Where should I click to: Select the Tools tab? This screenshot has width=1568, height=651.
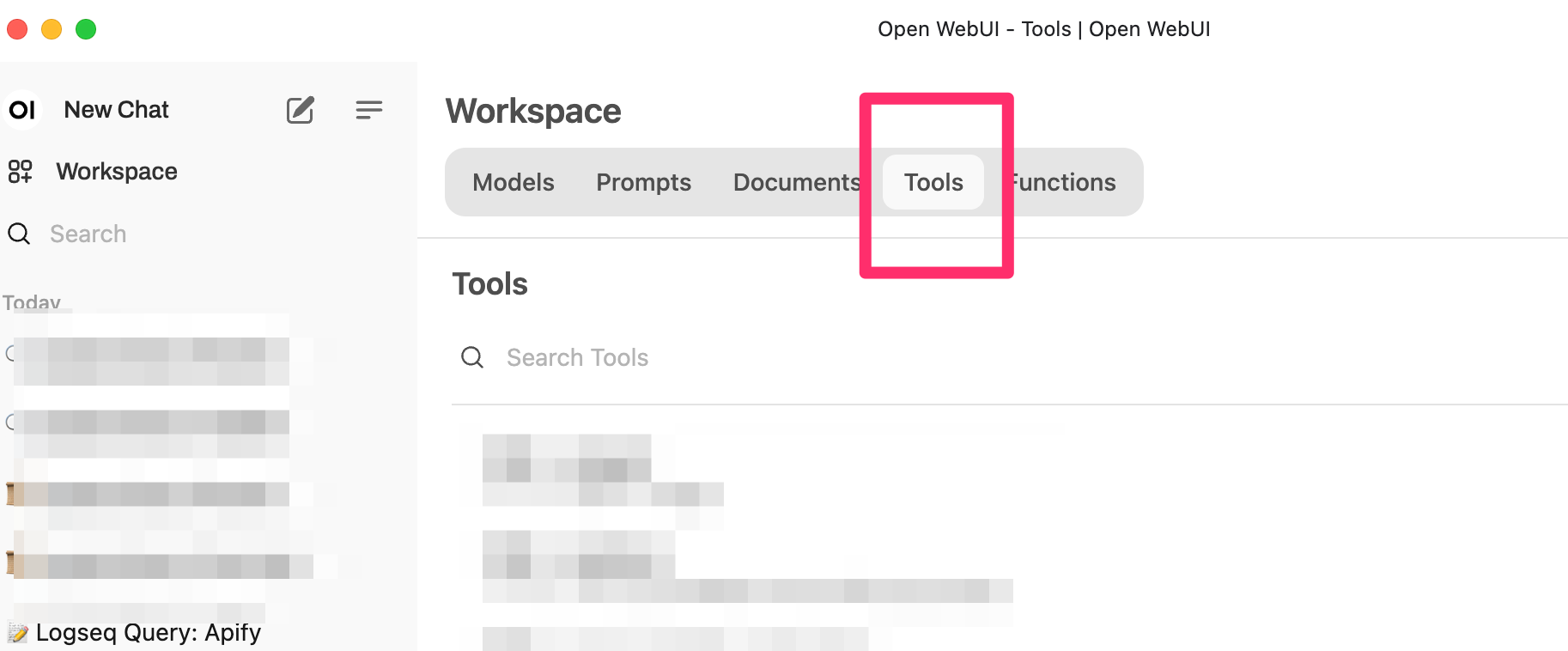(x=933, y=182)
